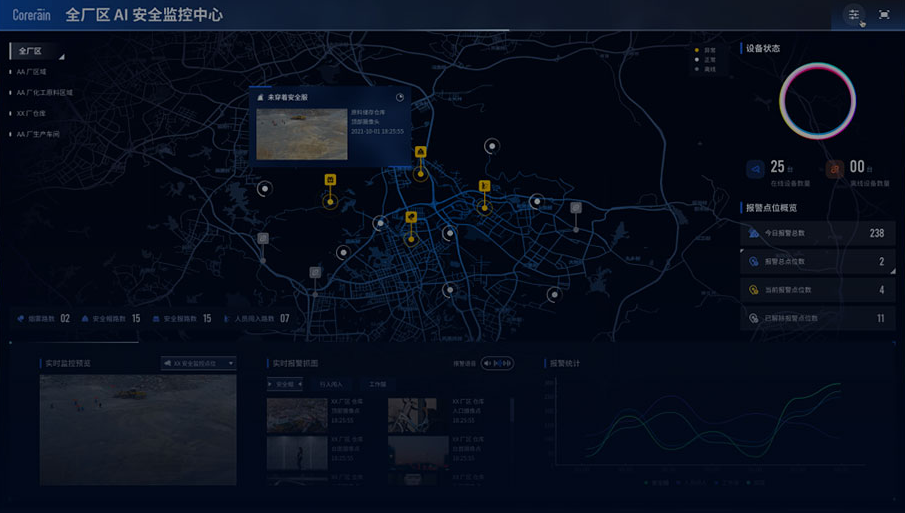Click the clock icon in 未穿着安全服 popup
This screenshot has height=513, width=905.
click(400, 98)
